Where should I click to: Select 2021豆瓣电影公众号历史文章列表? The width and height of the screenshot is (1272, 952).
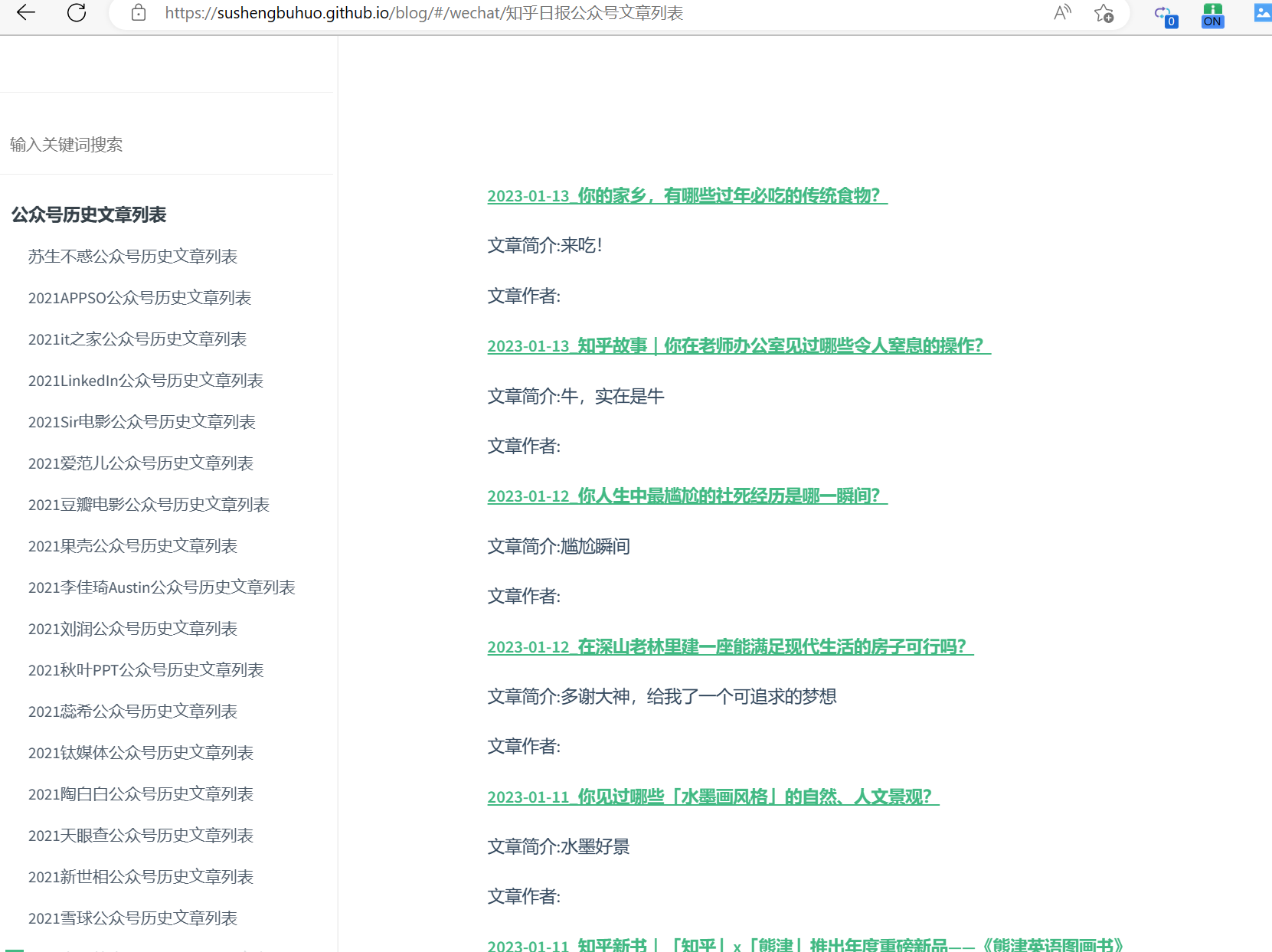click(149, 505)
